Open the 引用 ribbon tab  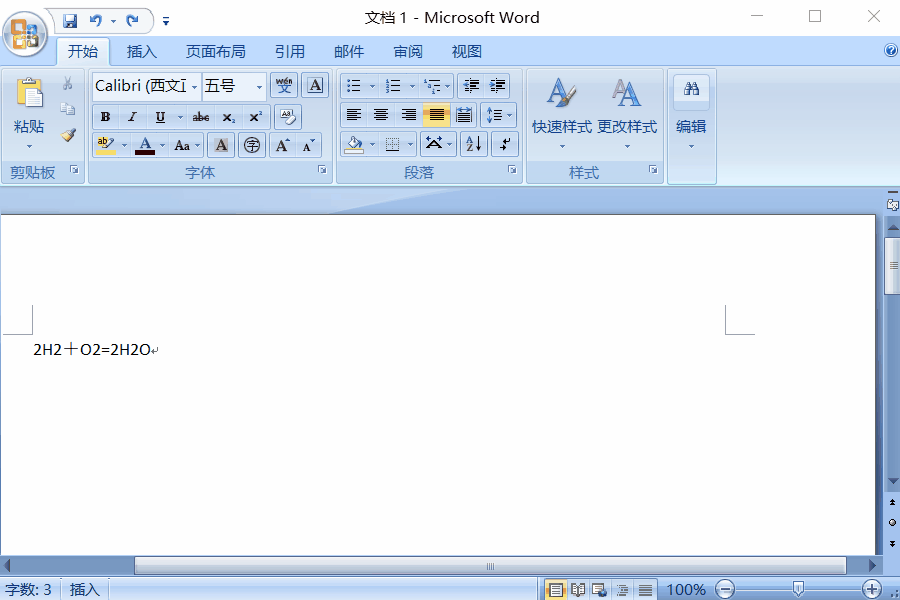(289, 52)
